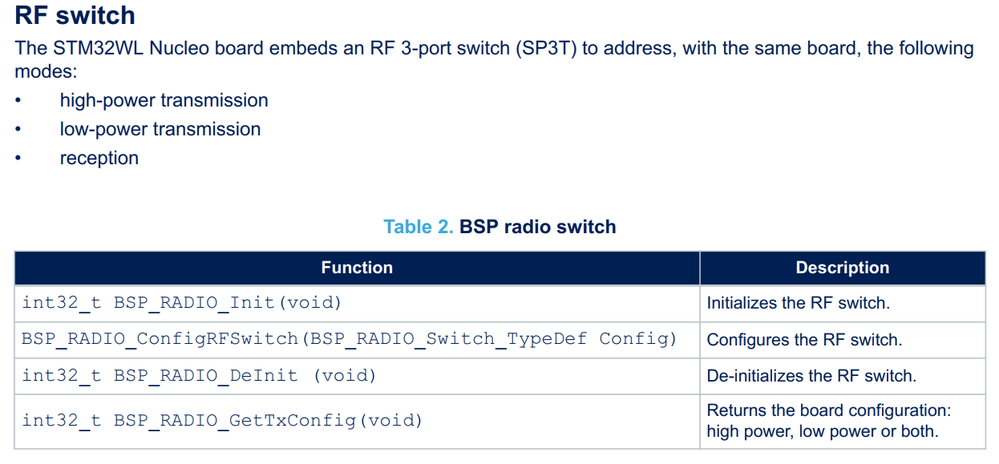Click the Configures the RF switch description
999x464 pixels.
click(804, 340)
